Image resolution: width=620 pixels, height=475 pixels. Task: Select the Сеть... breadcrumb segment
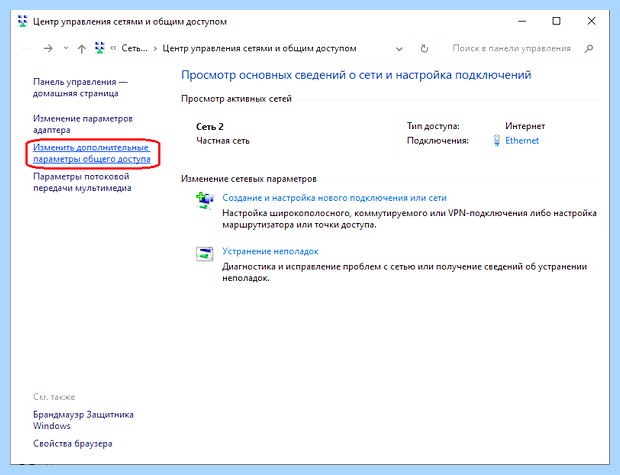[134, 48]
